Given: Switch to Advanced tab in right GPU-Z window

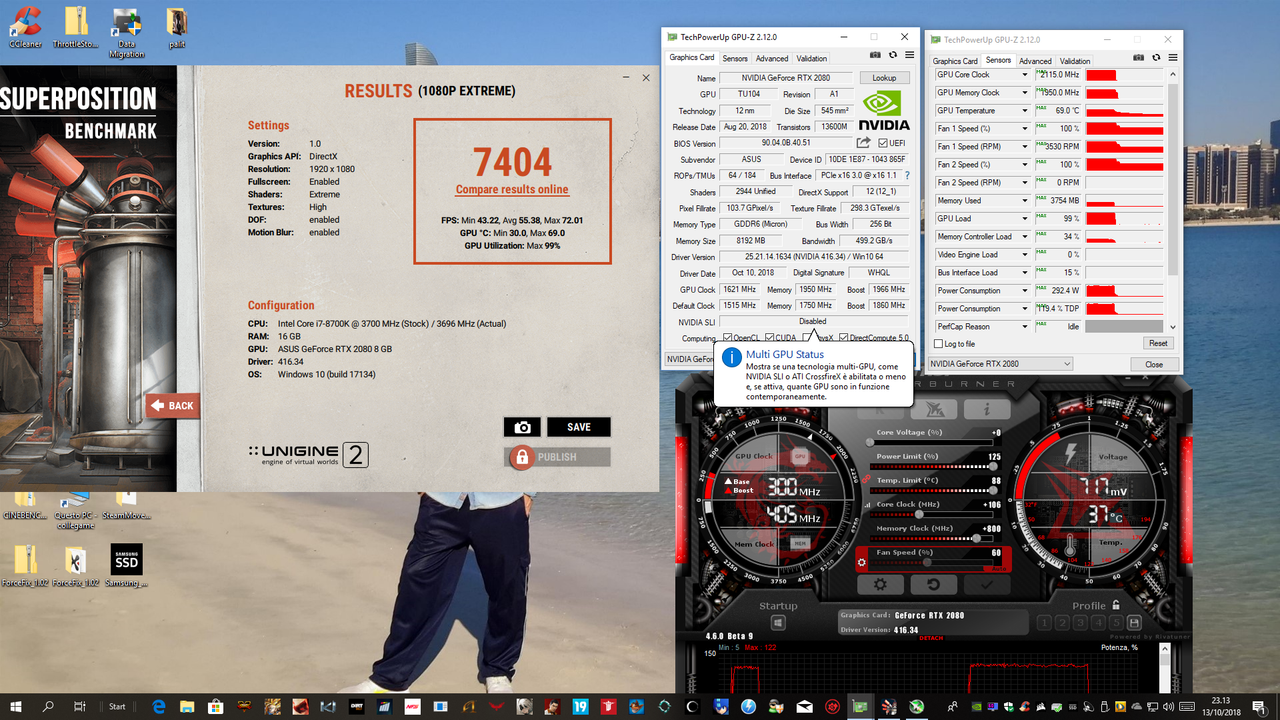Looking at the screenshot, I should (1035, 61).
